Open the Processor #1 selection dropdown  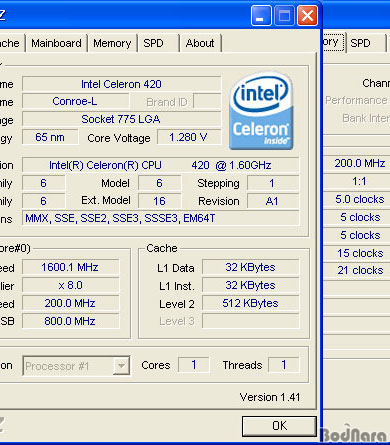pos(121,366)
